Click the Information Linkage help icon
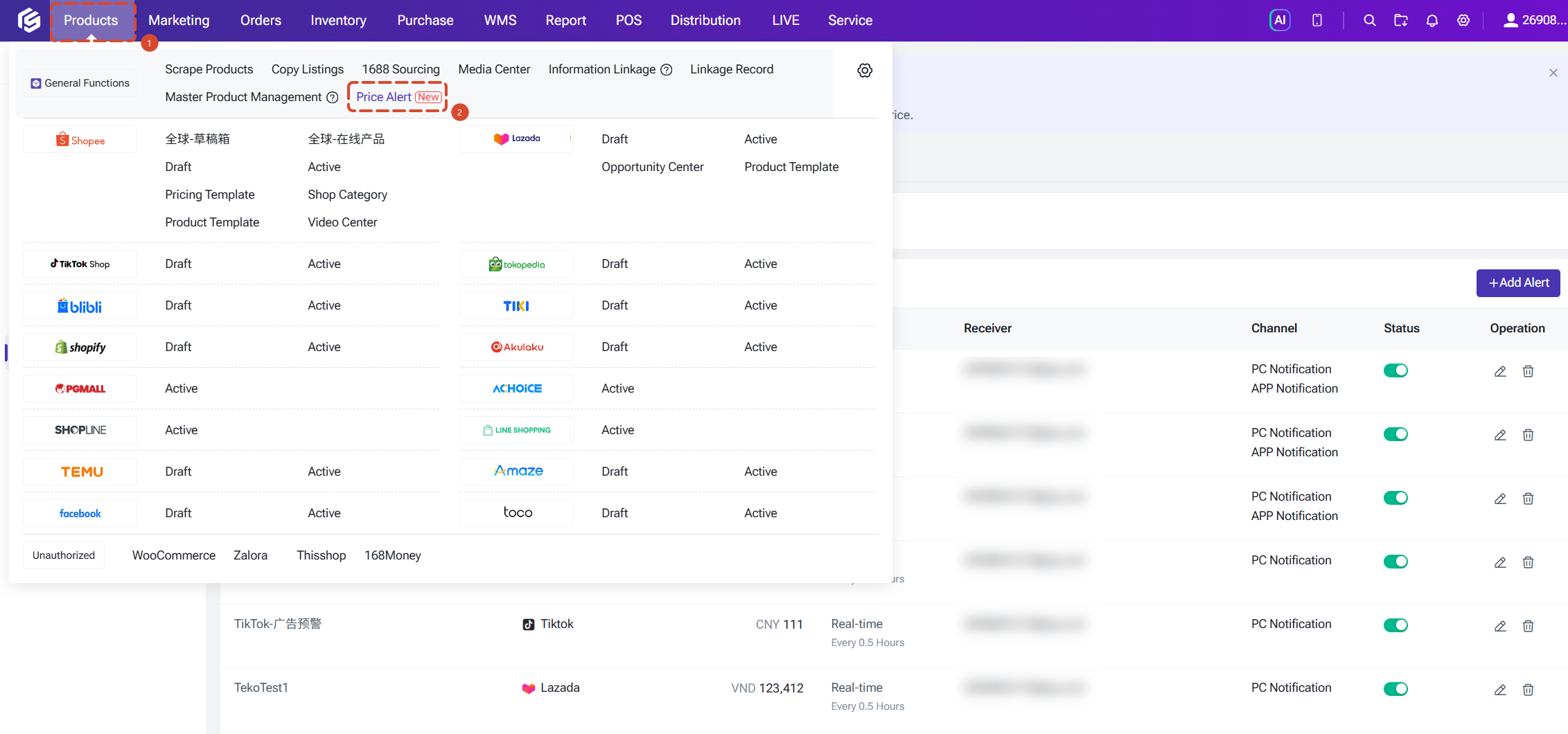Viewport: 1568px width, 734px height. point(667,70)
